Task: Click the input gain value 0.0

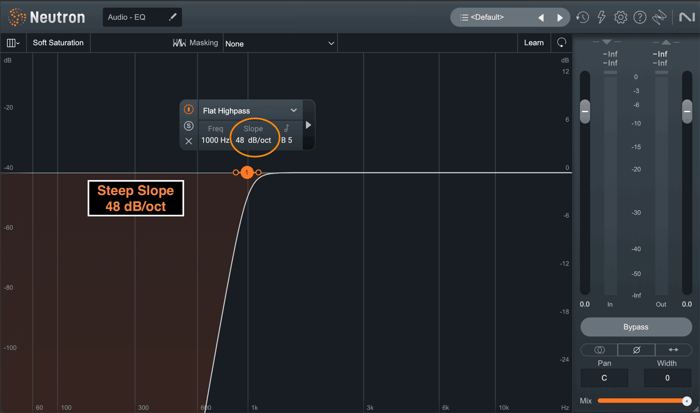Action: click(585, 304)
